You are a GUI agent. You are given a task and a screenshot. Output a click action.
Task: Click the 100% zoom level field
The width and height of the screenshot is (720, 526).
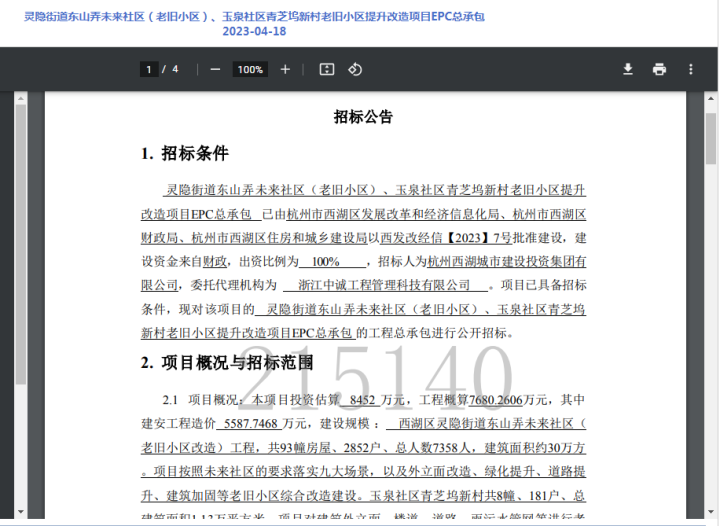[x=250, y=70]
